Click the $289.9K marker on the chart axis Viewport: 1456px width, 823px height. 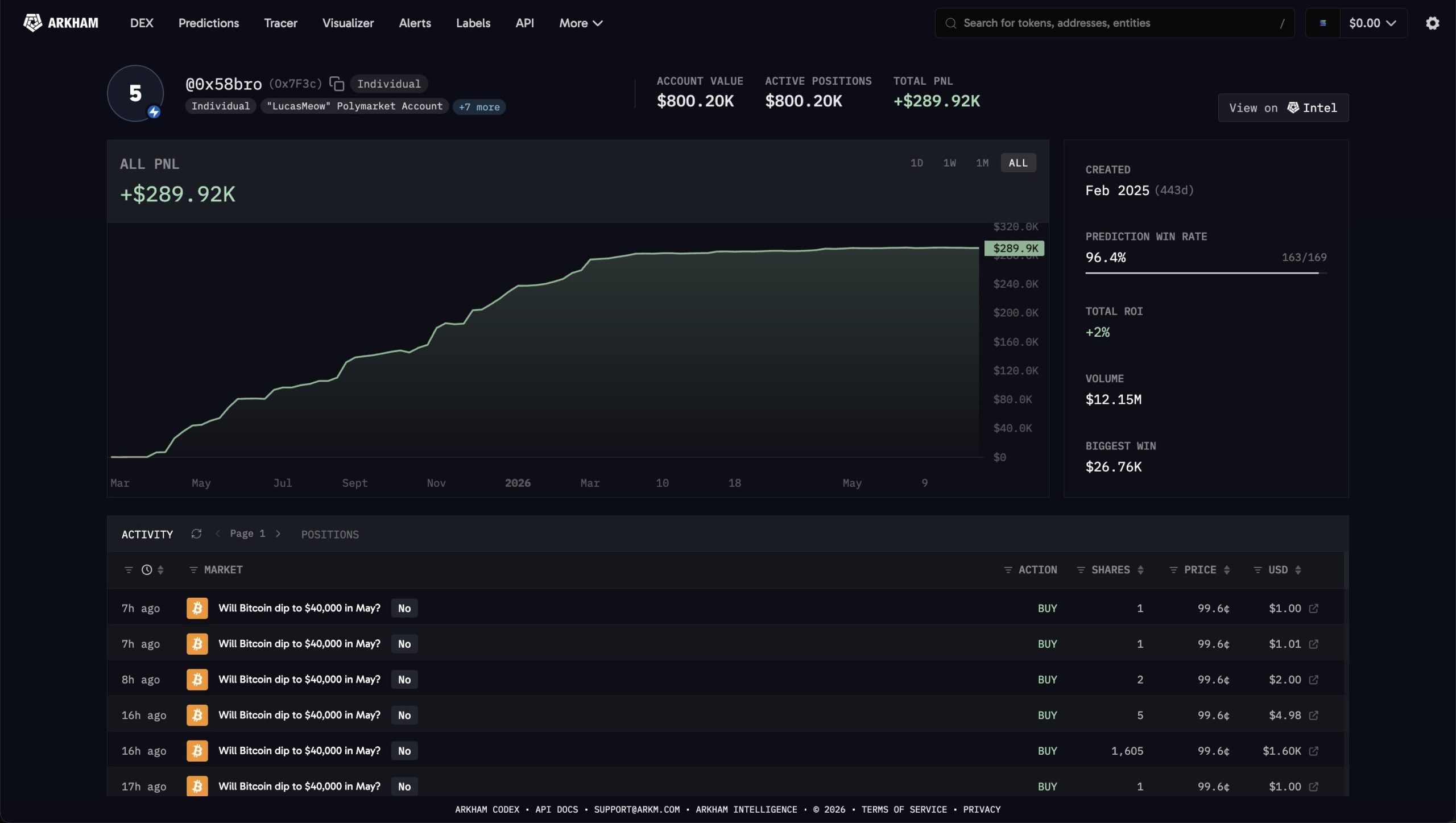1015,248
